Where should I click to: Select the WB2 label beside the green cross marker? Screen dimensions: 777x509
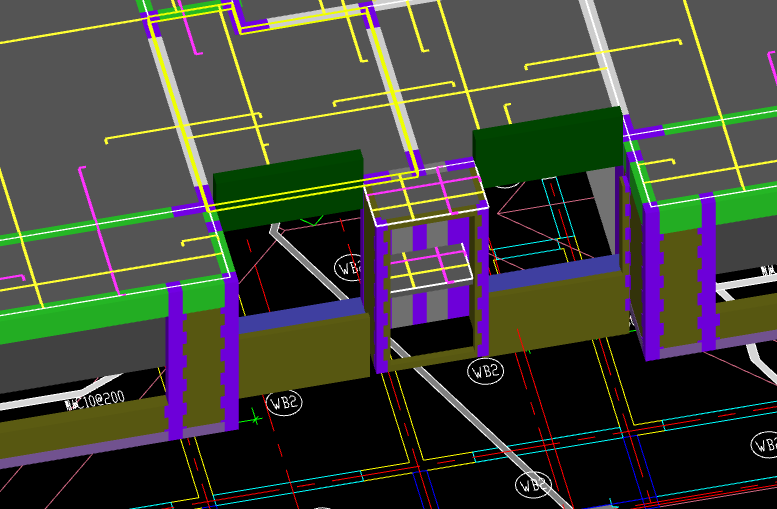[x=284, y=402]
